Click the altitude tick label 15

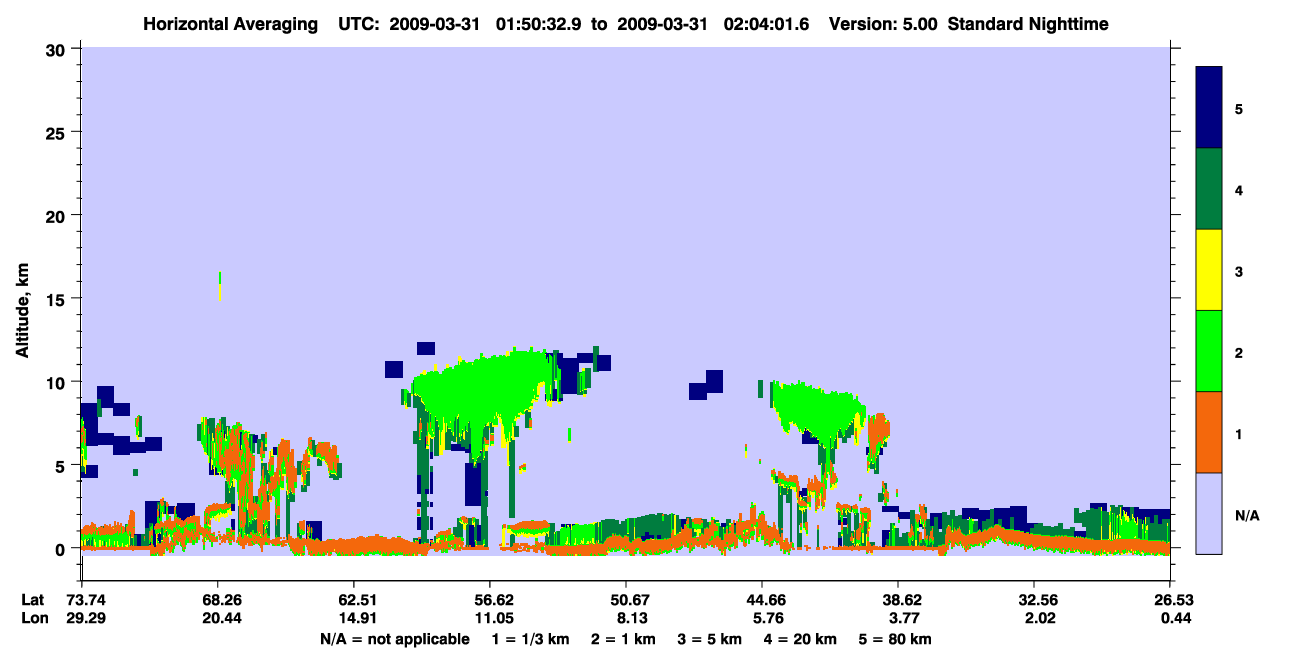point(58,299)
